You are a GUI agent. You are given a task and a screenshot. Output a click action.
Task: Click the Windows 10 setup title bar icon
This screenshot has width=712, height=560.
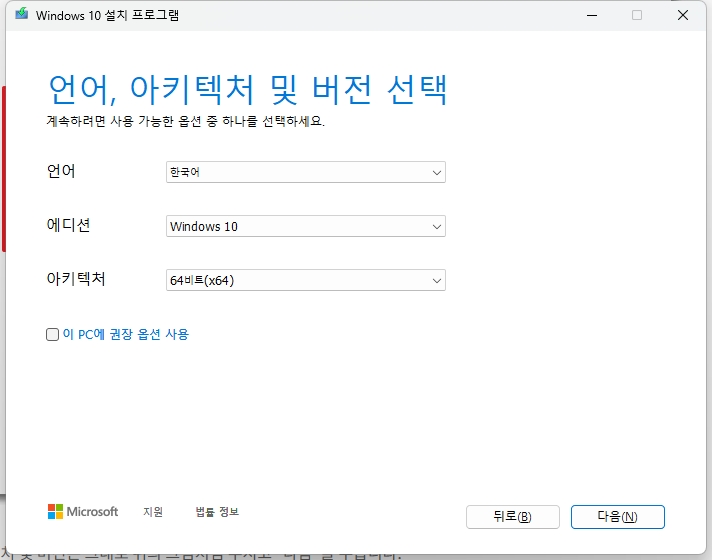pyautogui.click(x=21, y=14)
